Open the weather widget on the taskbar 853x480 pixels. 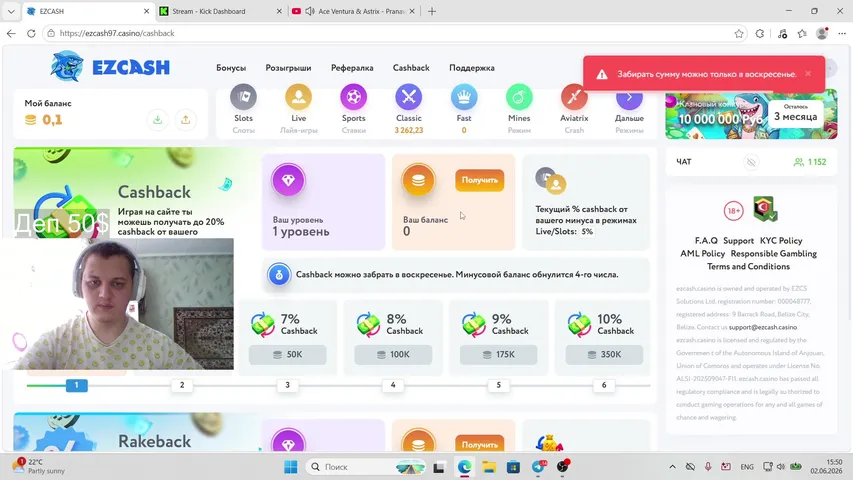pyautogui.click(x=38, y=466)
